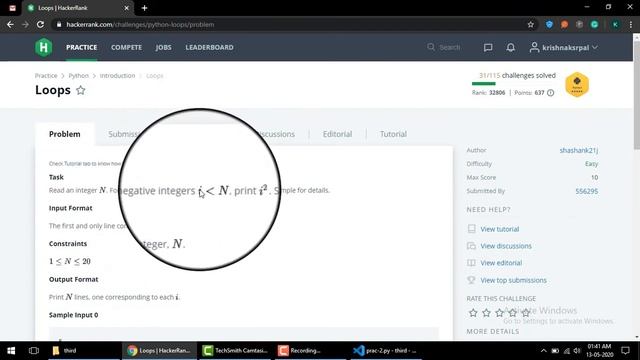Switch to Recording taskbar app

[310, 351]
